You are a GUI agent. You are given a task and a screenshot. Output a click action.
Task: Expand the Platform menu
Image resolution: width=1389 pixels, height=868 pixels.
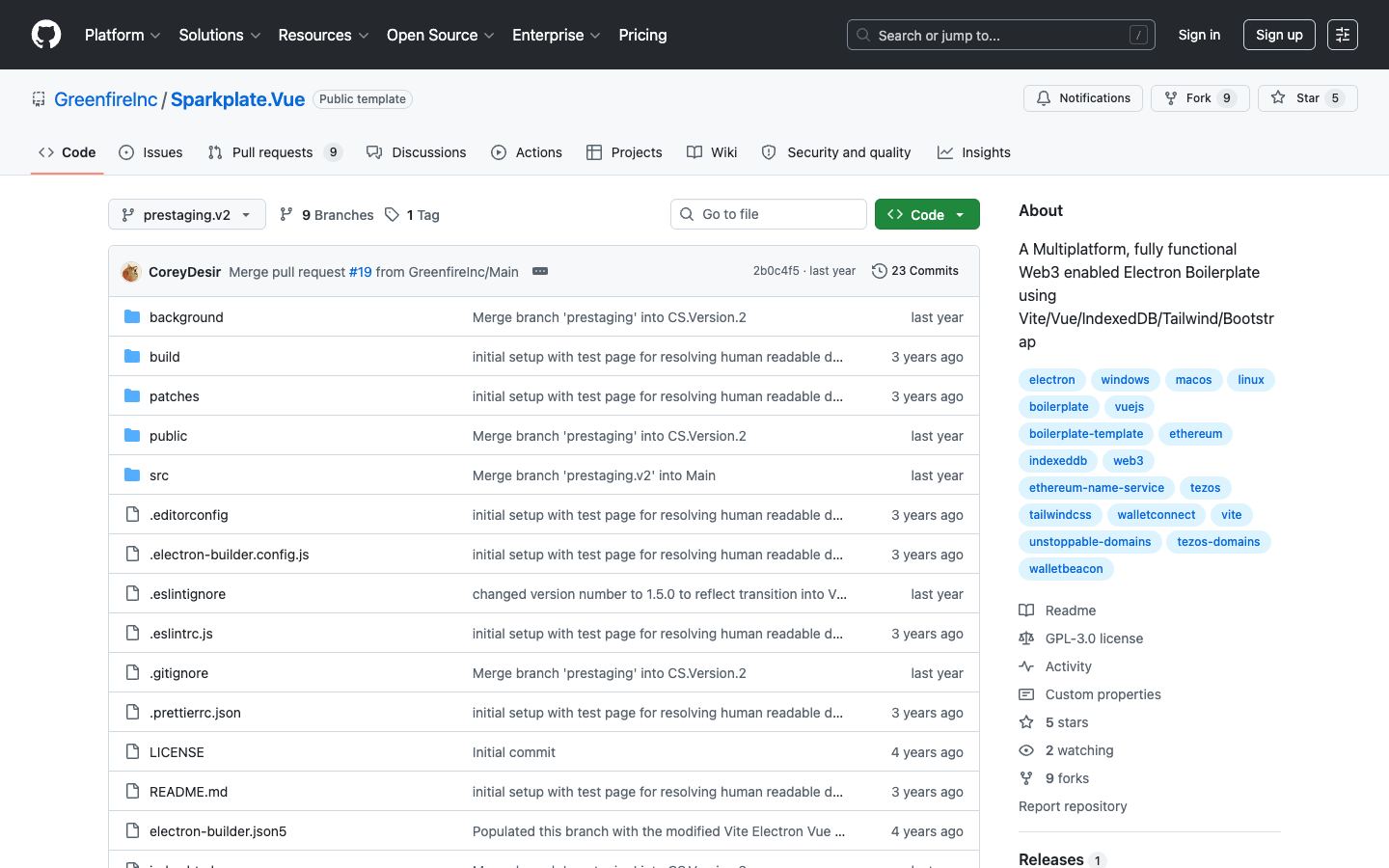123,35
